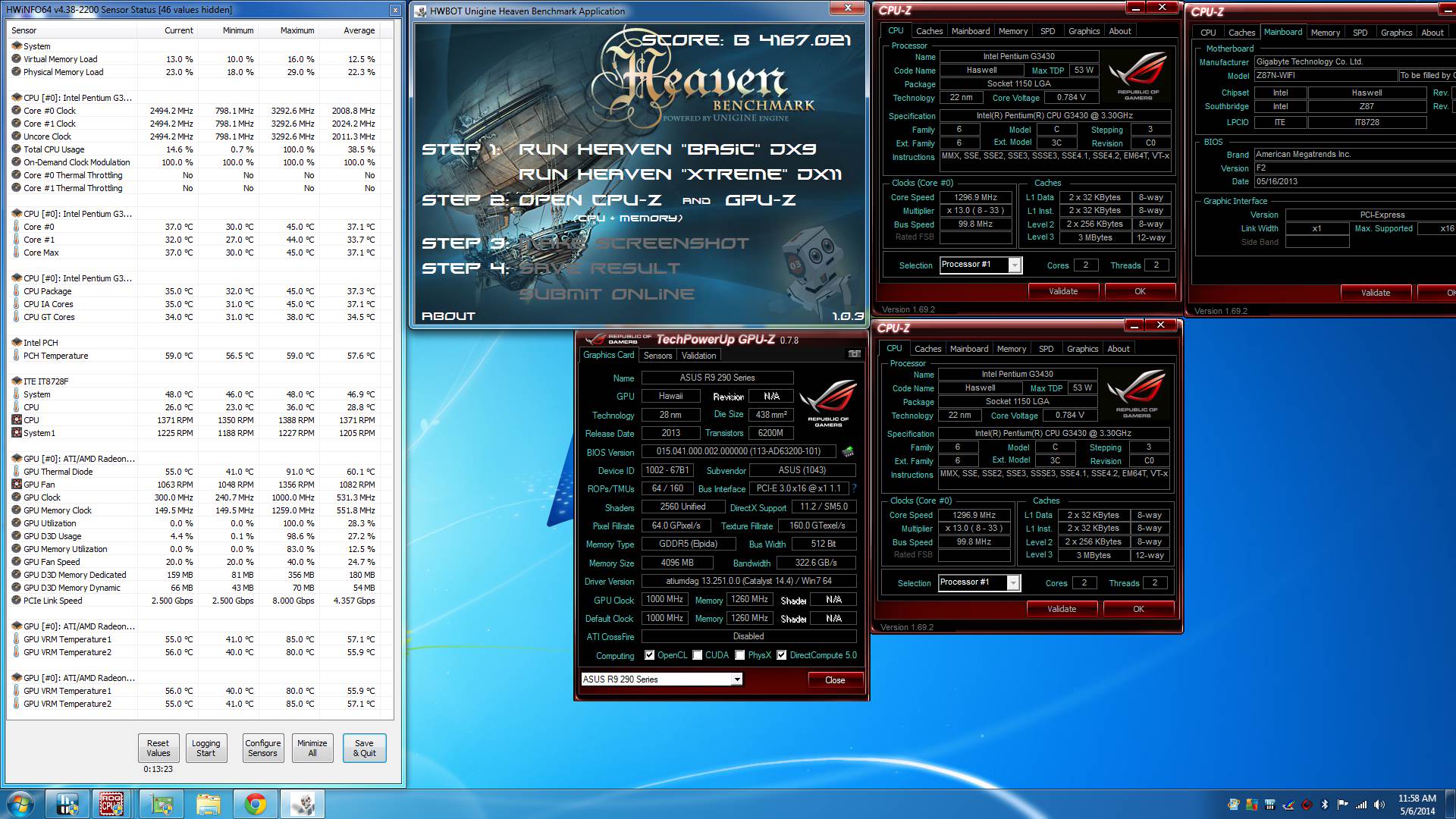Toggle the OpenCL checkbox
This screenshot has width=1456, height=819.
click(649, 655)
